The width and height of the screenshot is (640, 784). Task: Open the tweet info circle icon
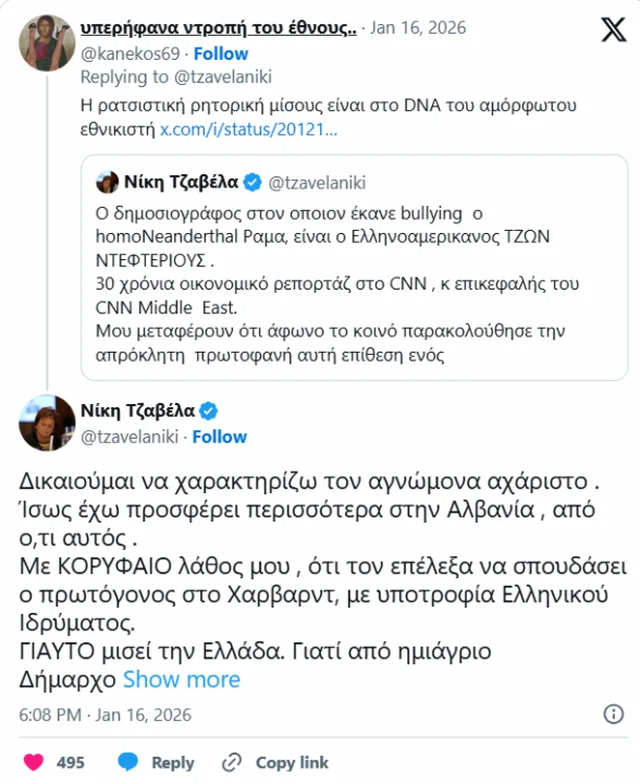pos(614,714)
